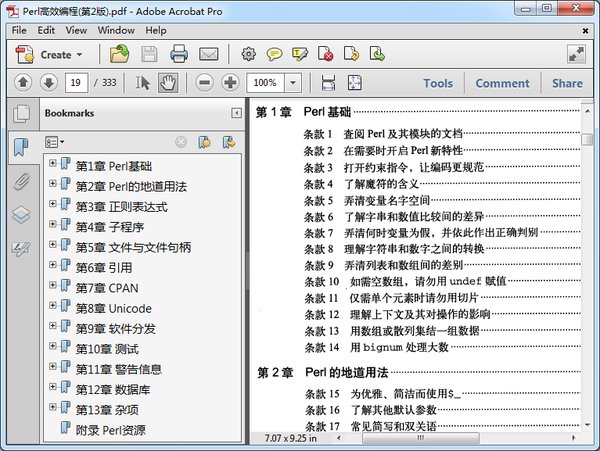The height and width of the screenshot is (451, 600).
Task: Click the Save floppy disk icon
Action: pos(149,54)
